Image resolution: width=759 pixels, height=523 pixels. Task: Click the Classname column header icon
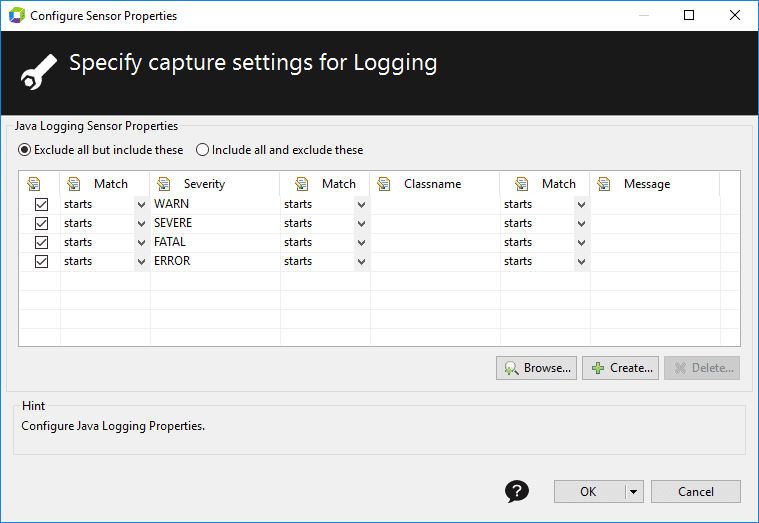click(384, 184)
